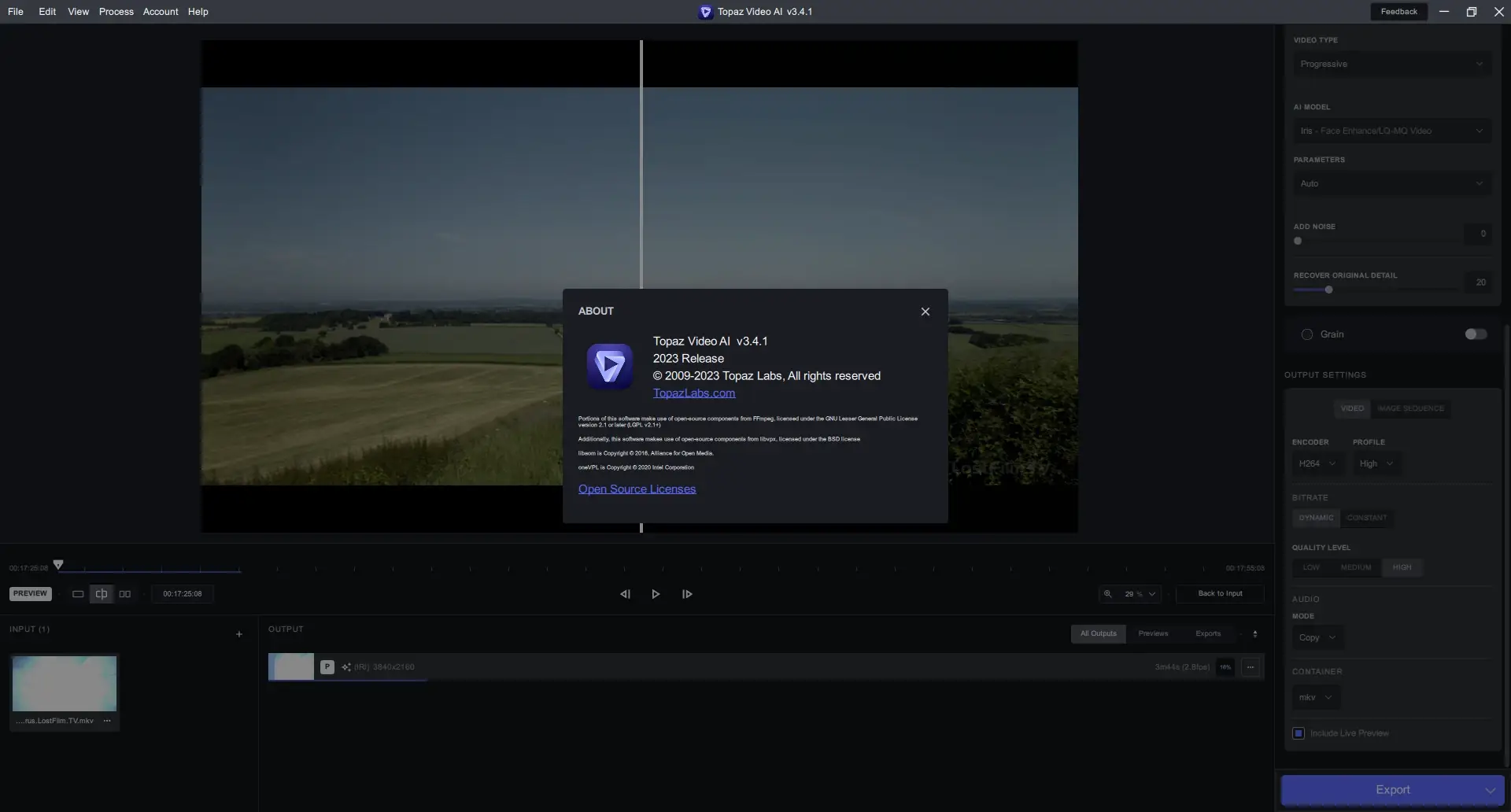The width and height of the screenshot is (1511, 812).
Task: Add a new input with plus icon
Action: 239,635
